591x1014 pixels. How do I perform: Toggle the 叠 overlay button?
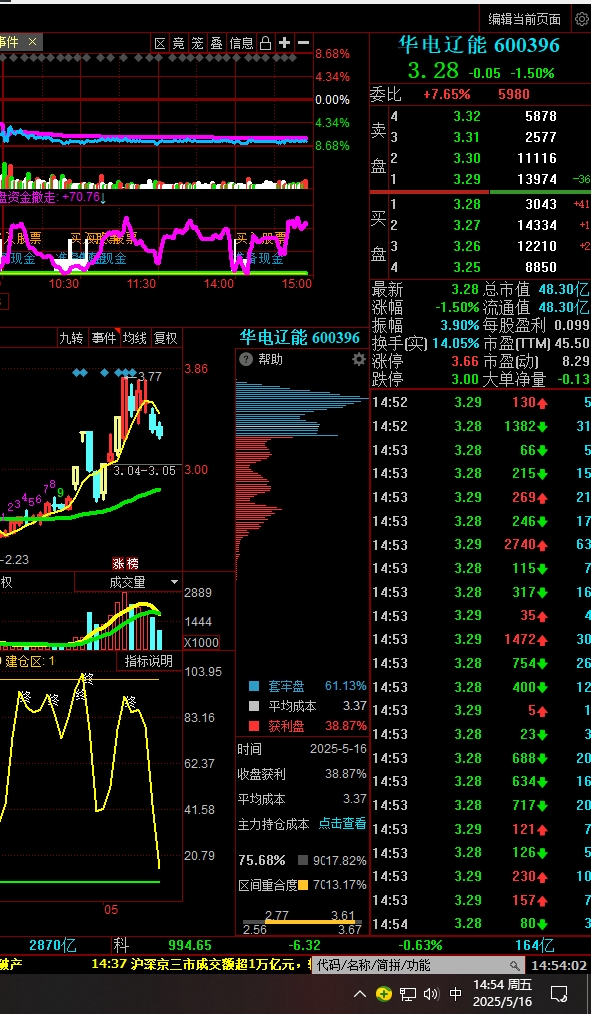tap(217, 43)
